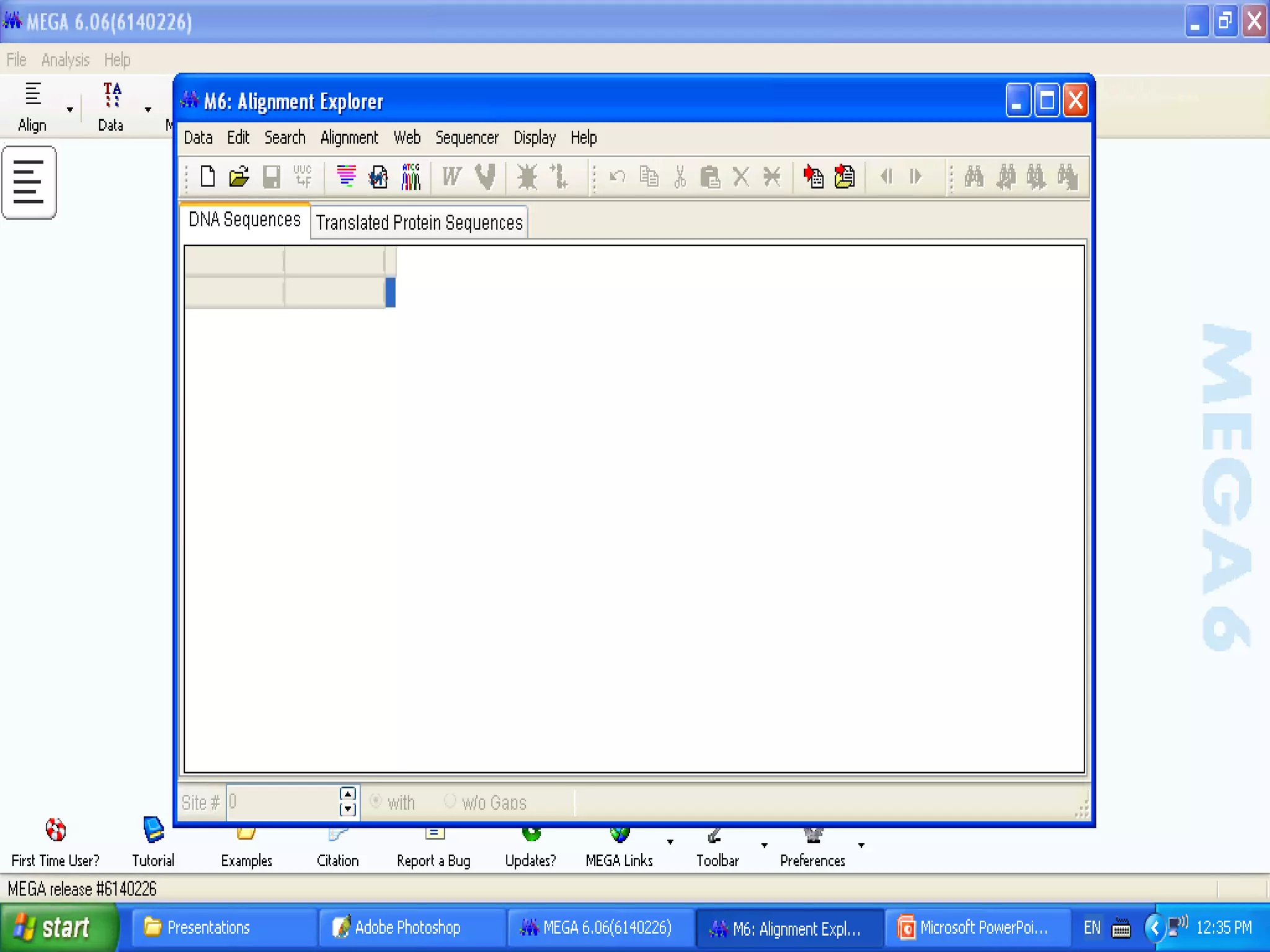Select the 'w/o Gaps' radio button
Screen dimensions: 1270x952
pos(450,801)
